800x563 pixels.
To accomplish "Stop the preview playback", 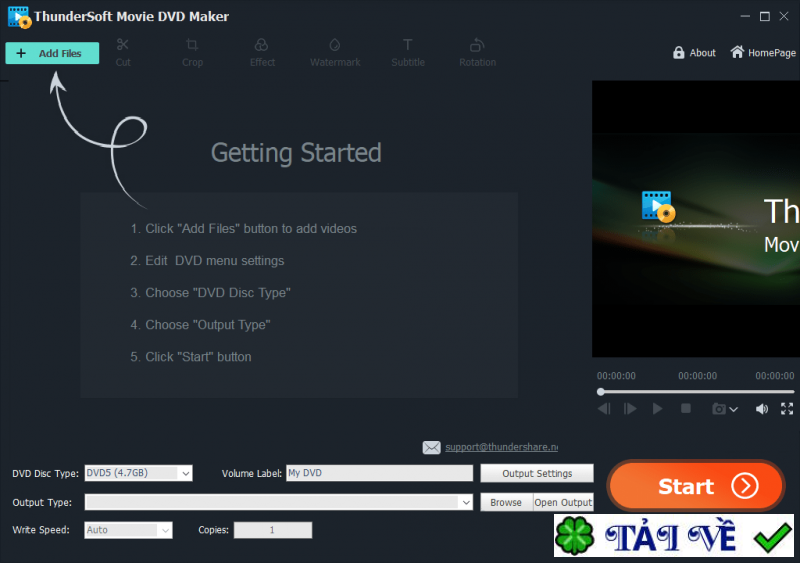I will click(686, 408).
